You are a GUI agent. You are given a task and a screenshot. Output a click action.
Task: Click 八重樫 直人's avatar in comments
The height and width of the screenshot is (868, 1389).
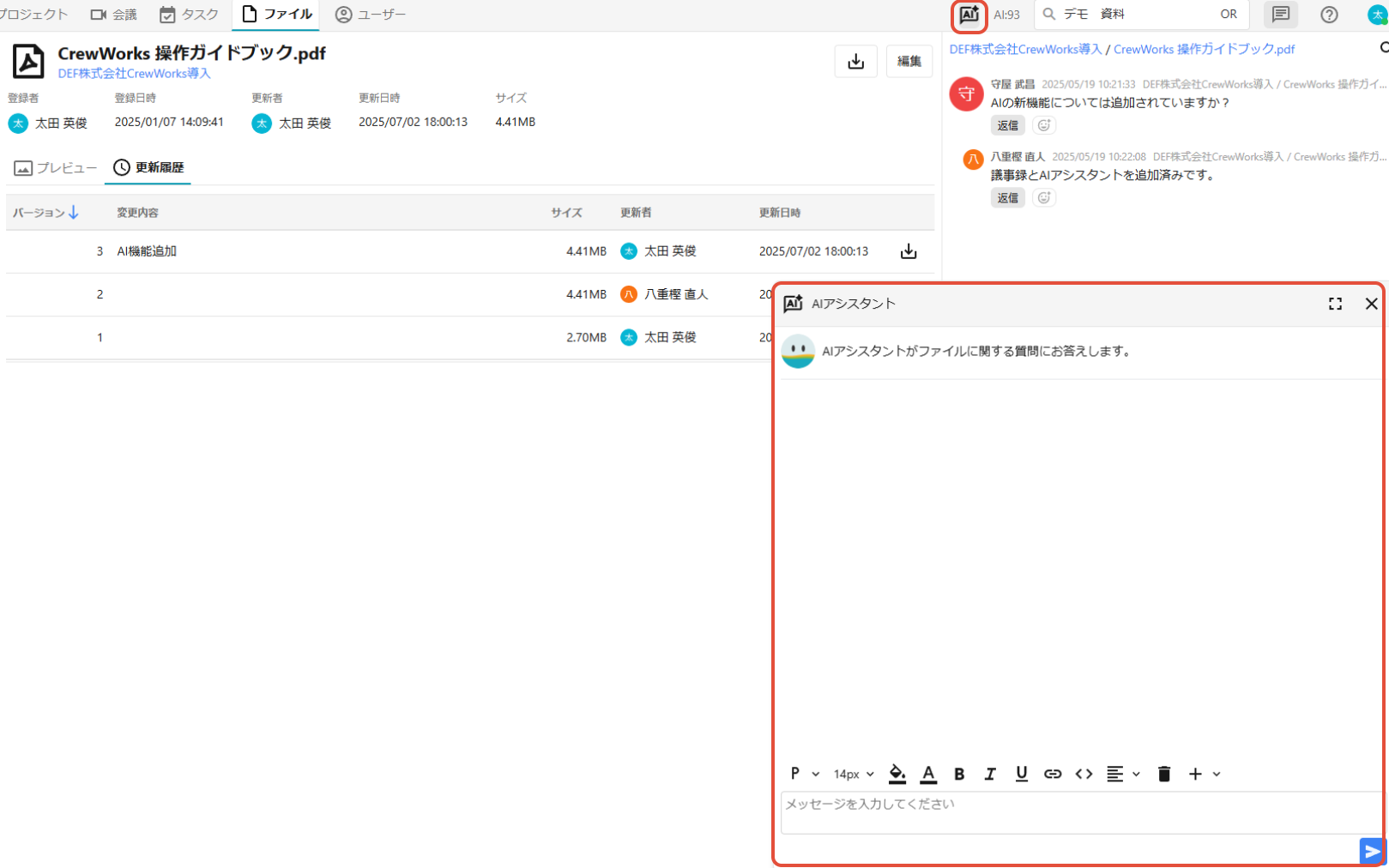point(973,160)
